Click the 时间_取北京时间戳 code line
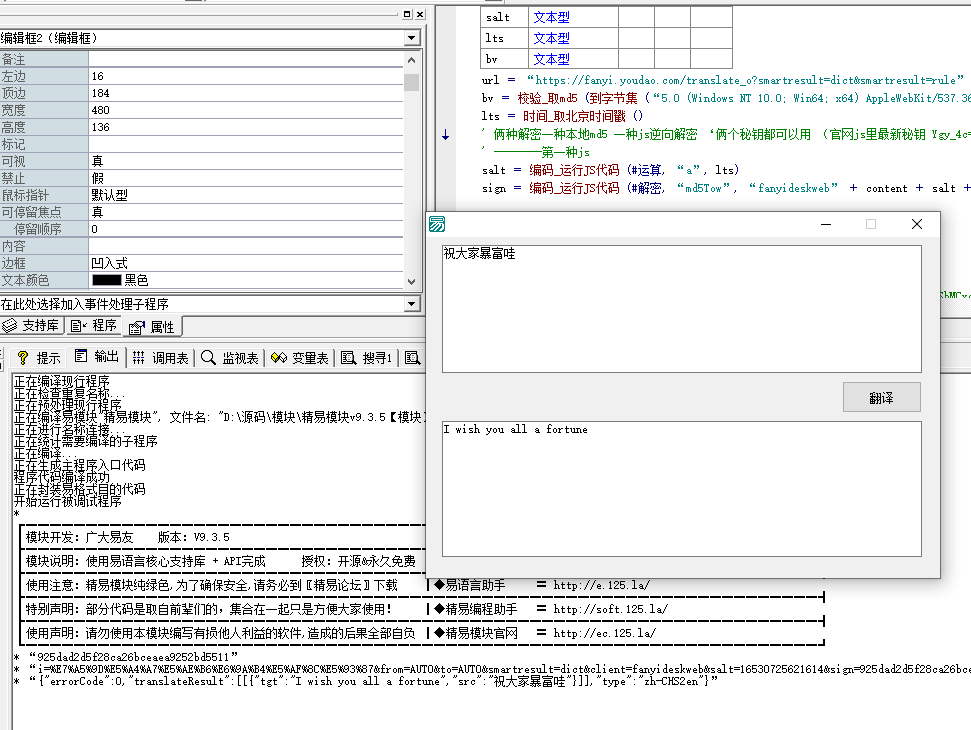Image resolution: width=971 pixels, height=730 pixels. [x=562, y=116]
